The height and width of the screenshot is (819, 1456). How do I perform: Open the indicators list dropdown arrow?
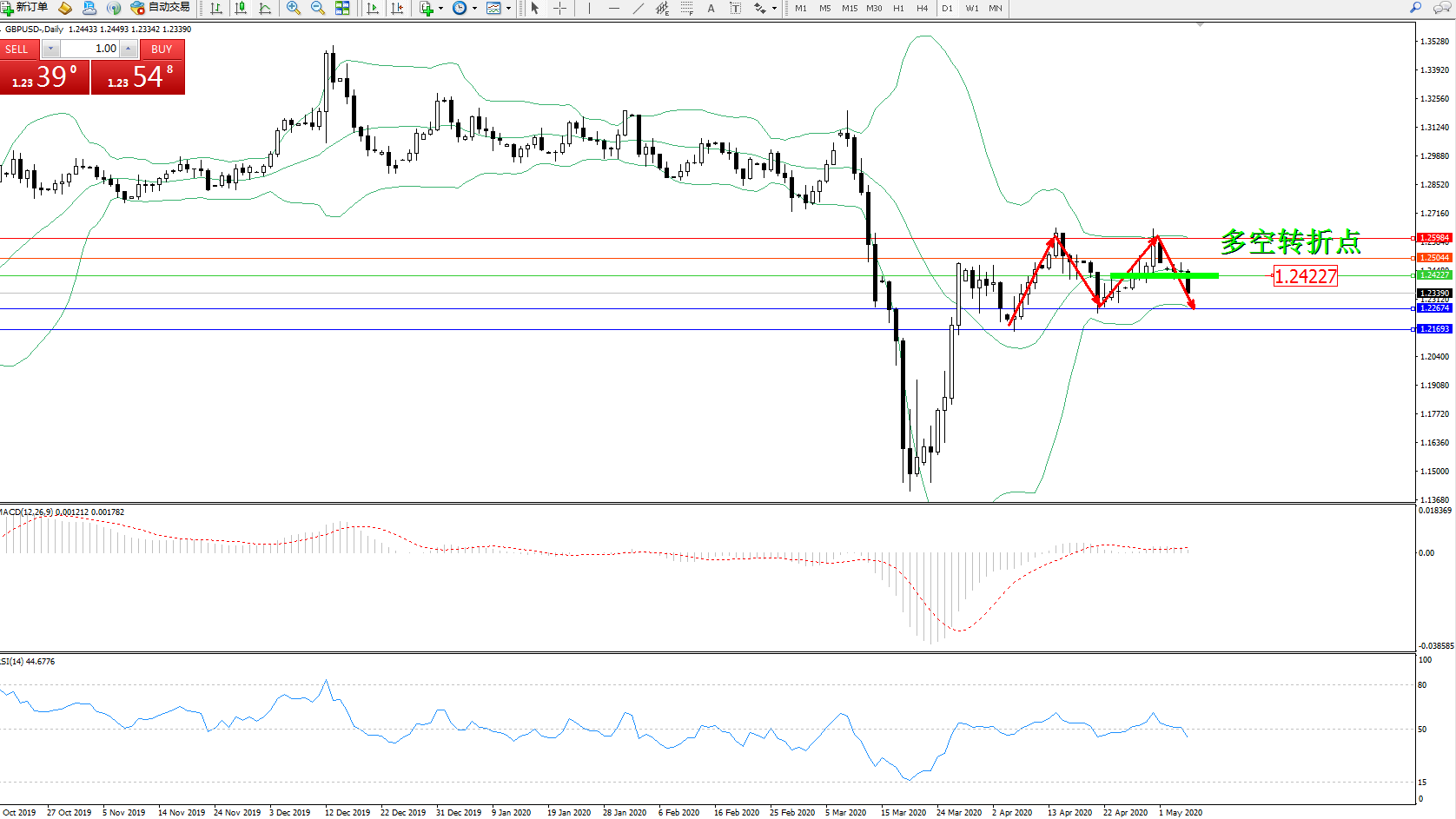pyautogui.click(x=440, y=9)
